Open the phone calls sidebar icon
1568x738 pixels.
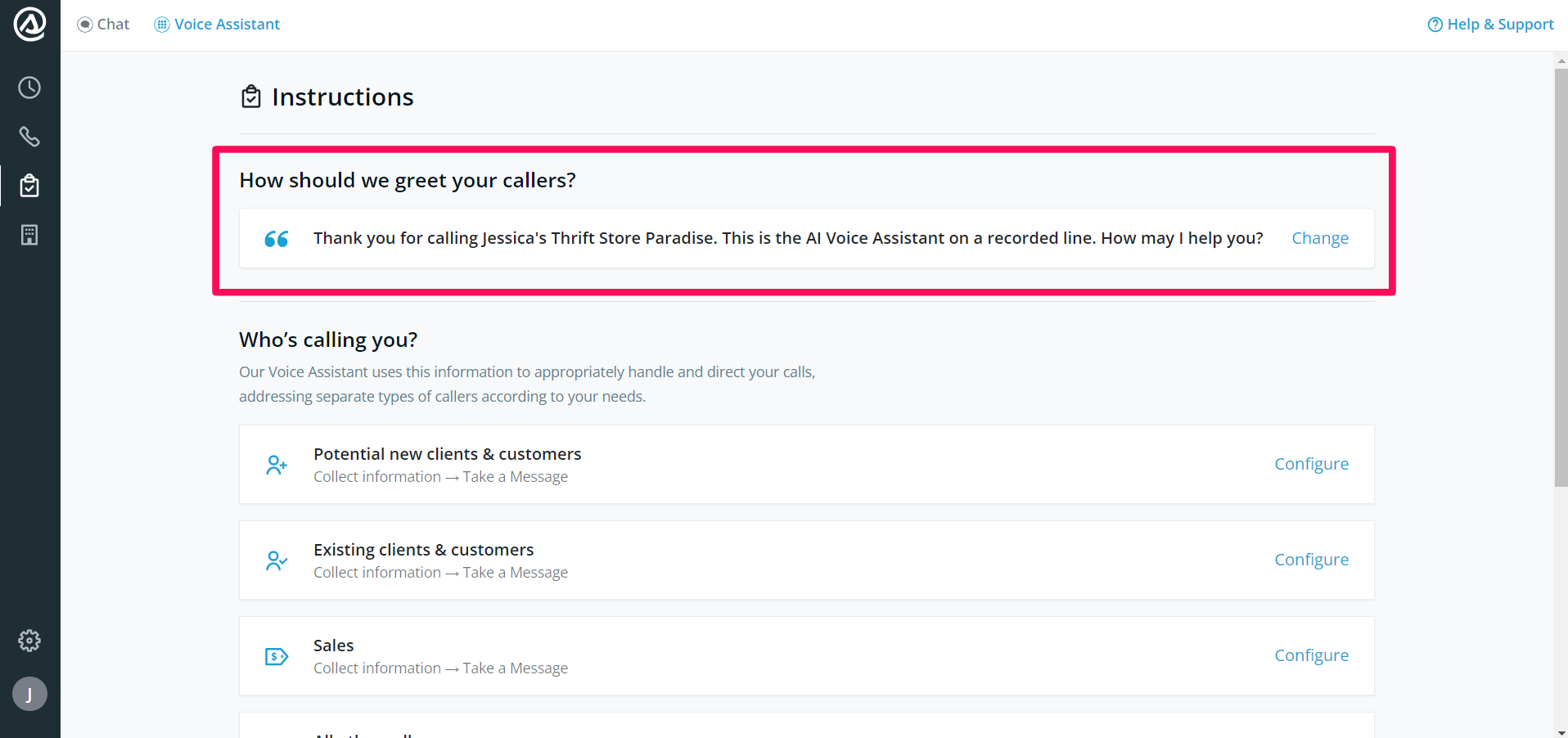coord(29,137)
